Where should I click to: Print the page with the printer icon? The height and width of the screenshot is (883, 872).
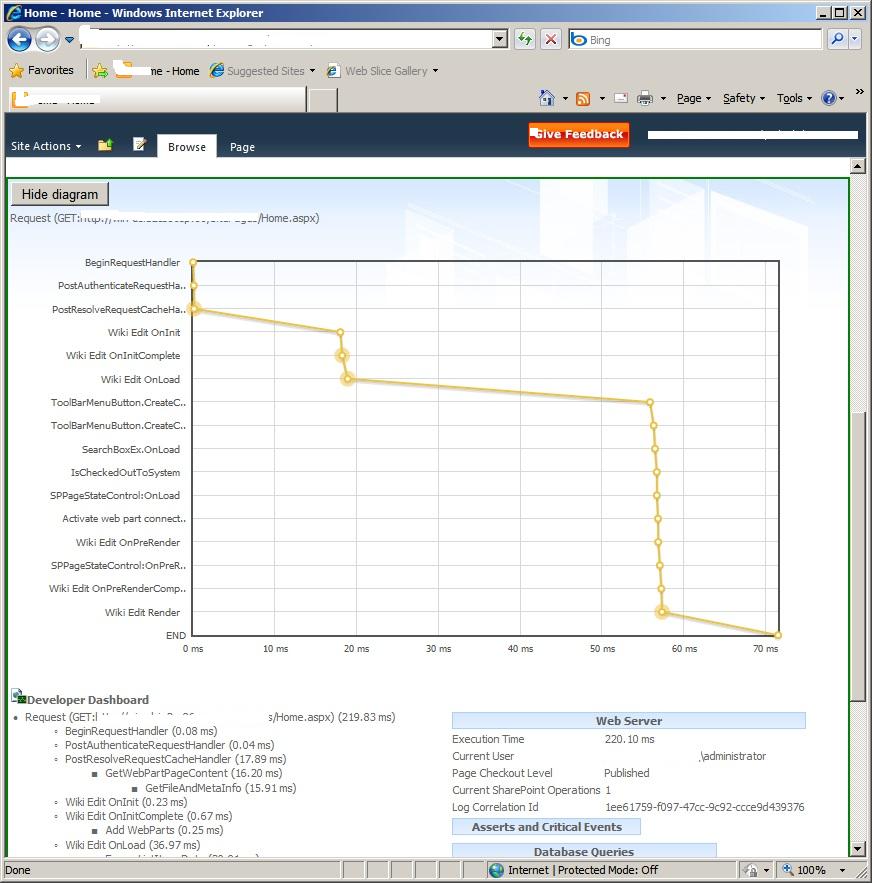pyautogui.click(x=644, y=99)
